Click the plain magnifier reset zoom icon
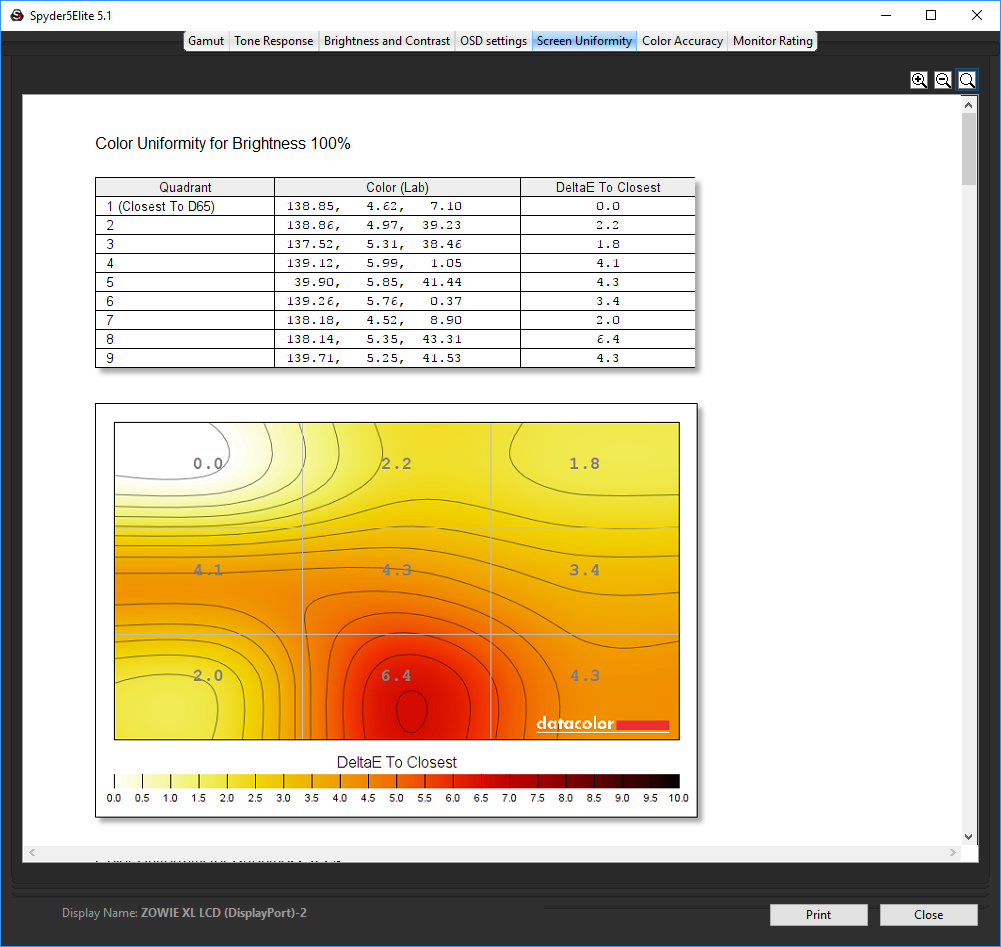1001x947 pixels. coord(967,80)
